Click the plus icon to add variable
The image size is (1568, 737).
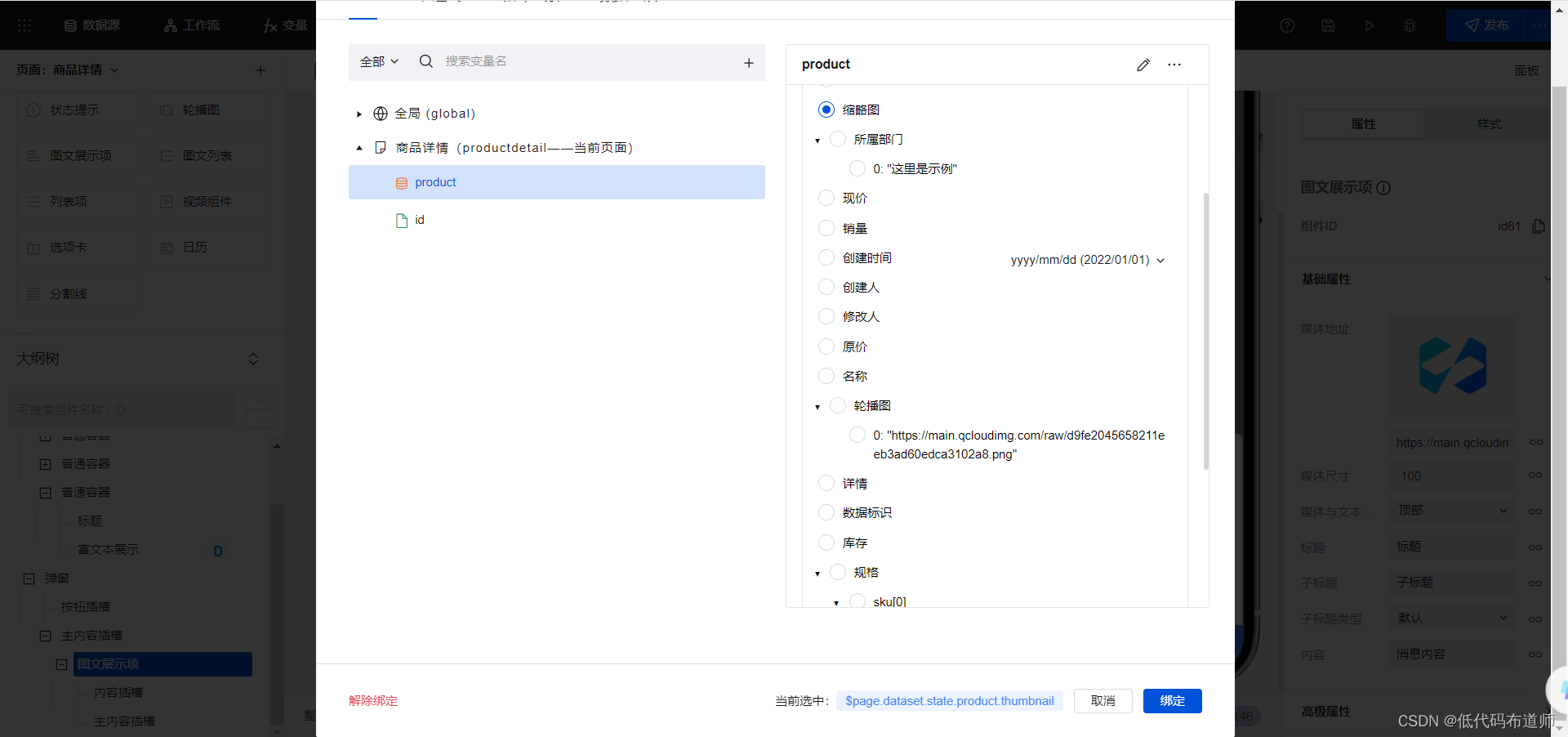(x=749, y=63)
